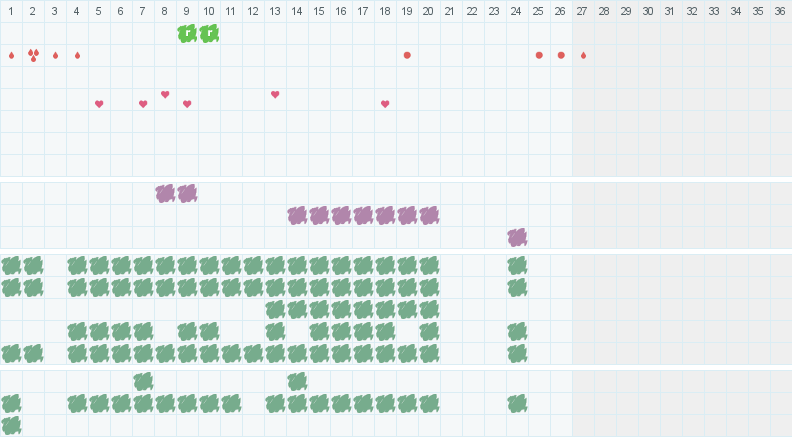Select the triple red drops icon on day 2
The width and height of the screenshot is (792, 437).
click(33, 55)
